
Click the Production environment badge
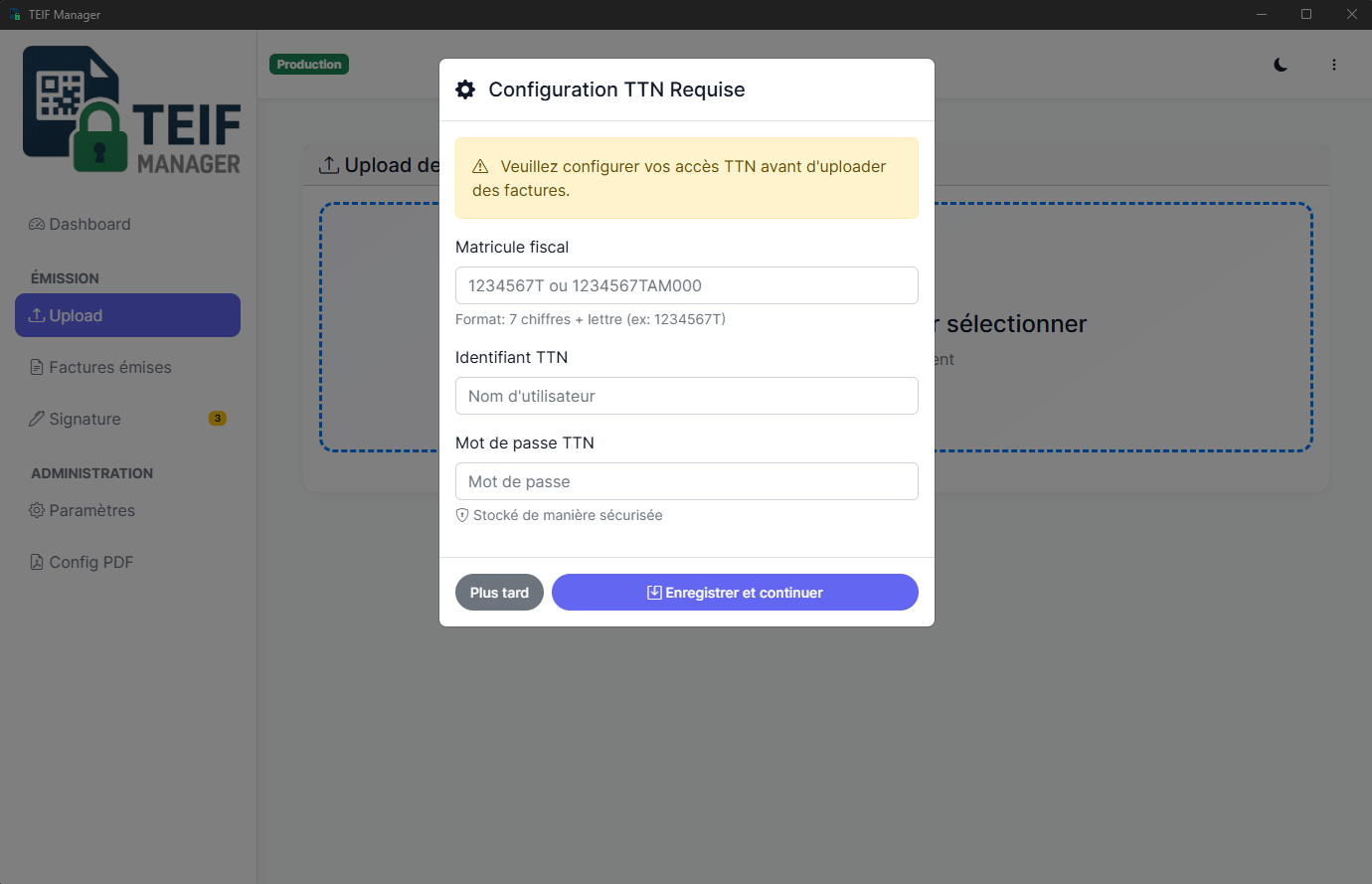(x=309, y=65)
